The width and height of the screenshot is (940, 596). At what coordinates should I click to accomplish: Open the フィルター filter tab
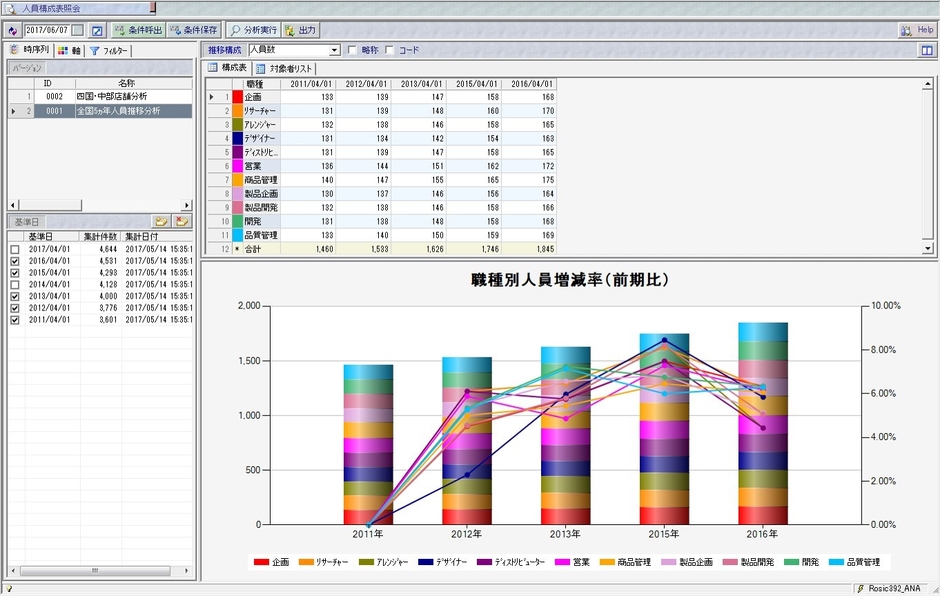109,50
